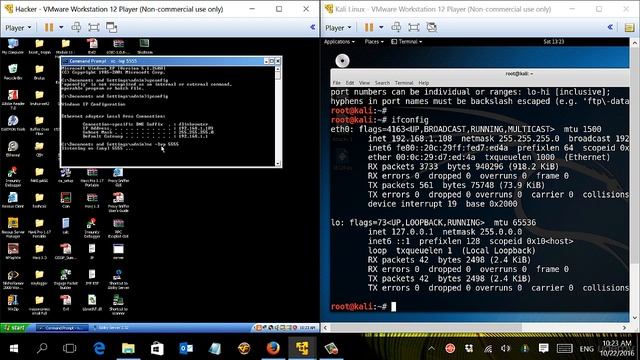Open Windows 10 Start menu
Viewport: 640px width, 360px height.
click(14, 348)
